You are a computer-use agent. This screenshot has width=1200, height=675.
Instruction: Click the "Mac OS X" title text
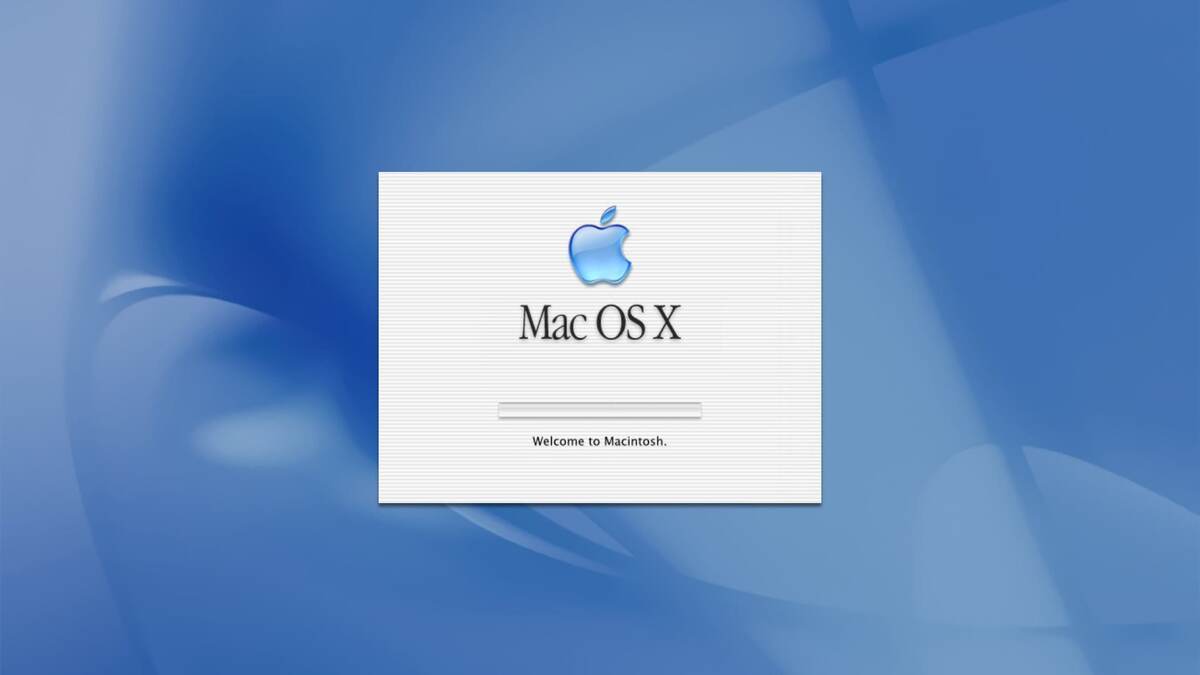pos(600,323)
